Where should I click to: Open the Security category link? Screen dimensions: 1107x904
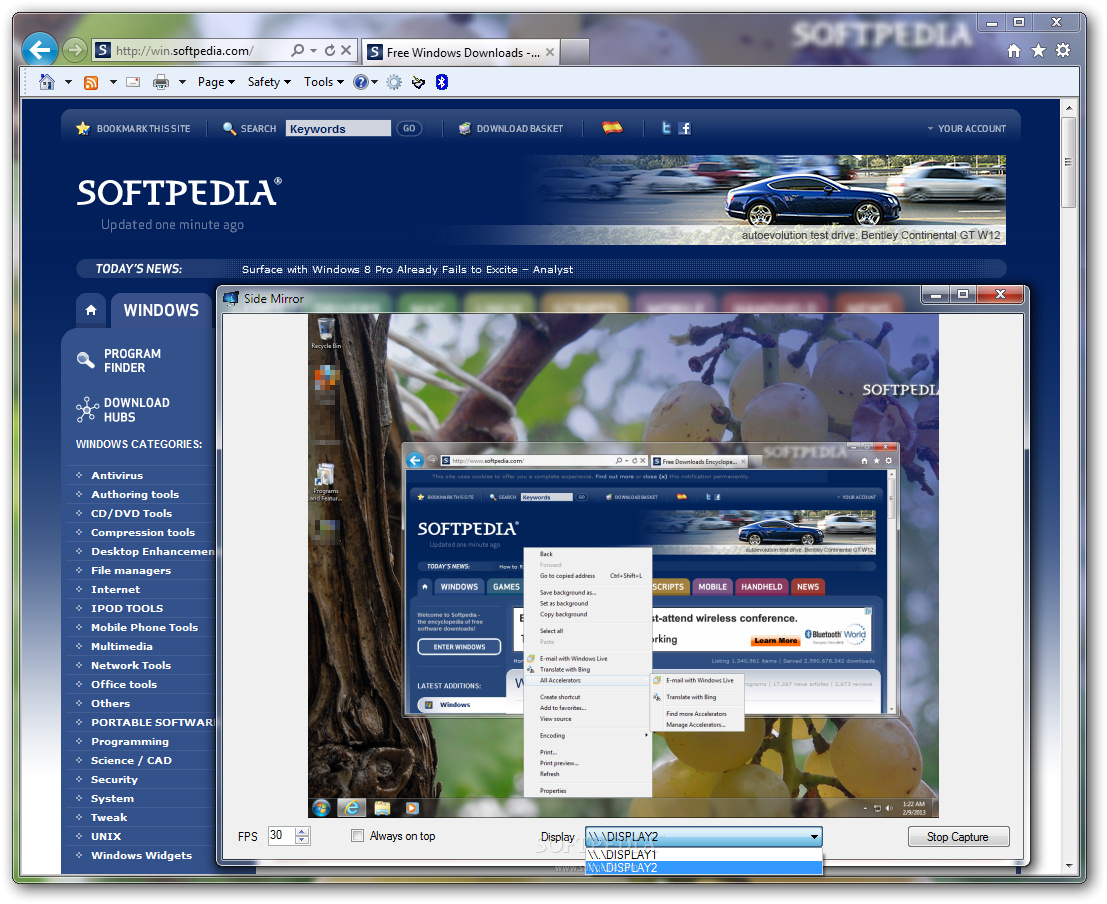[114, 779]
